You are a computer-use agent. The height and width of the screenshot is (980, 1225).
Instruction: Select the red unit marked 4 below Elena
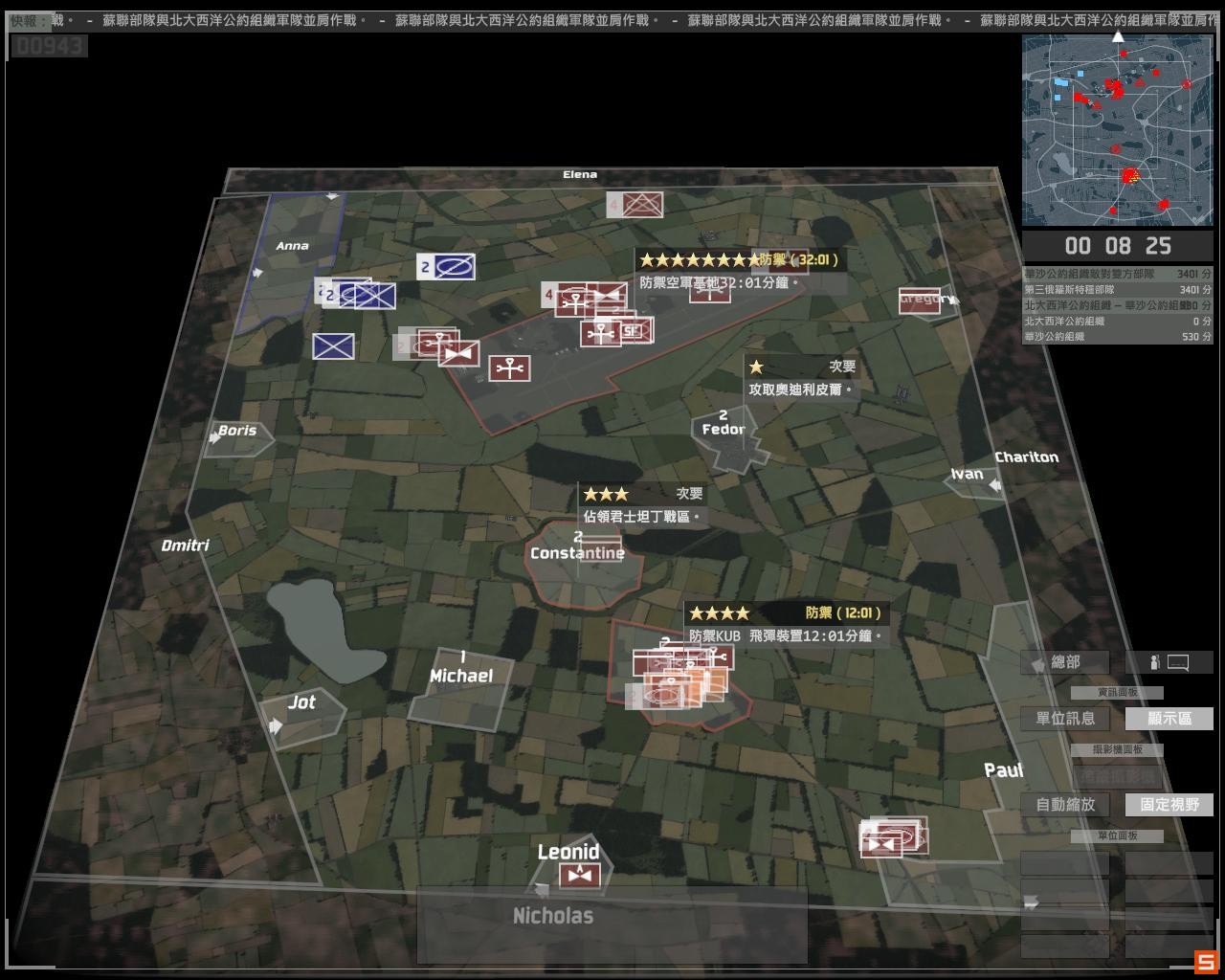tap(635, 204)
